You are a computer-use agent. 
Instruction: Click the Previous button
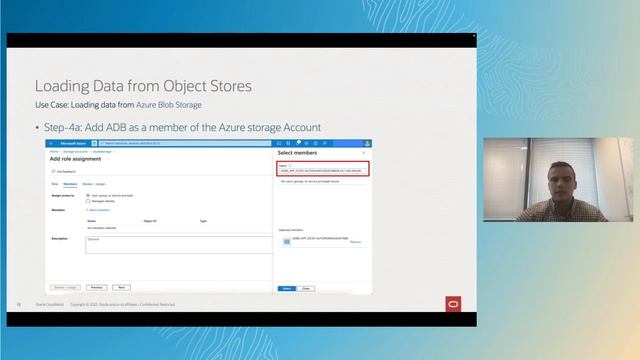click(x=97, y=287)
